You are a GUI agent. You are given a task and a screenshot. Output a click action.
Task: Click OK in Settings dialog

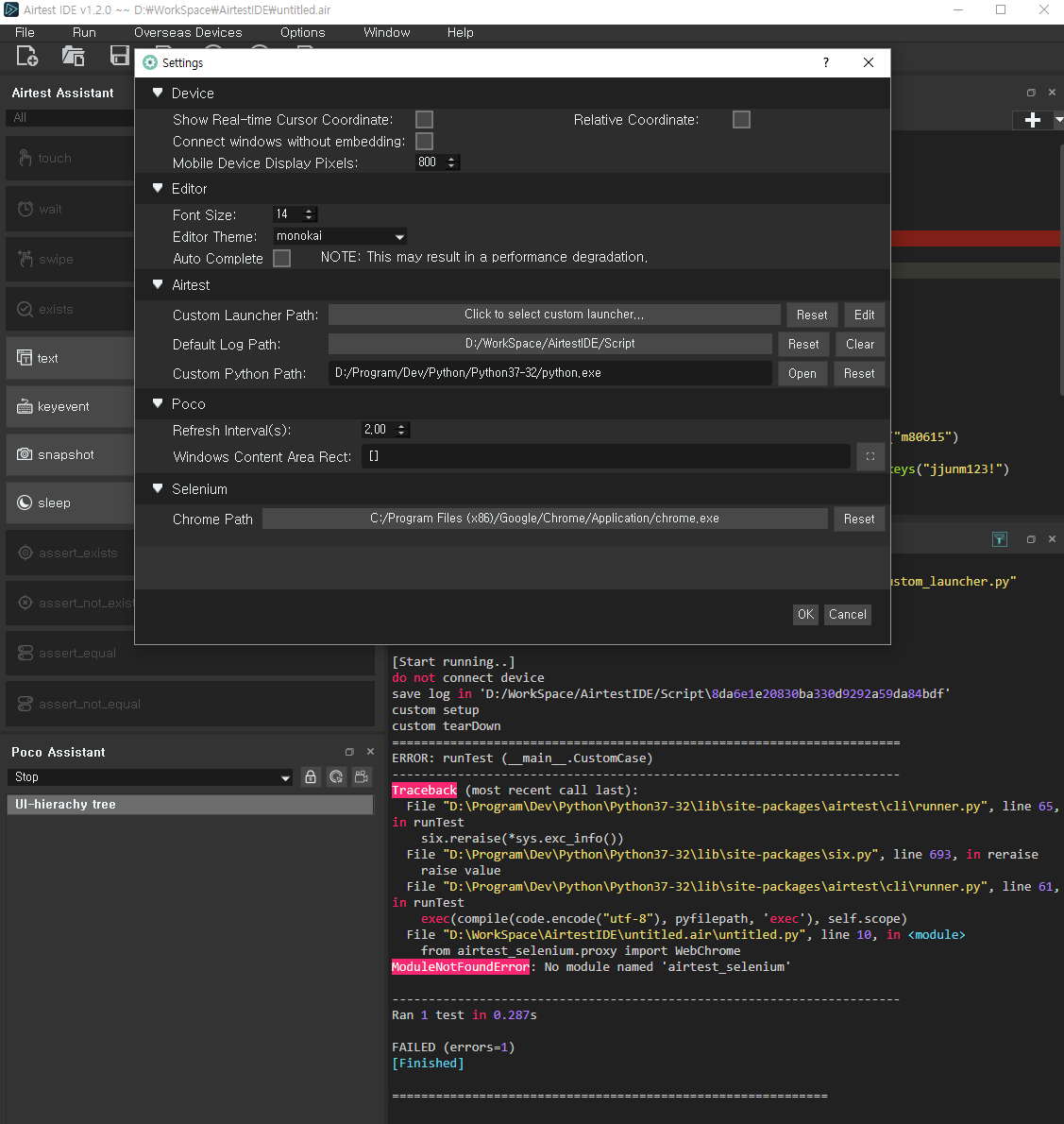805,614
